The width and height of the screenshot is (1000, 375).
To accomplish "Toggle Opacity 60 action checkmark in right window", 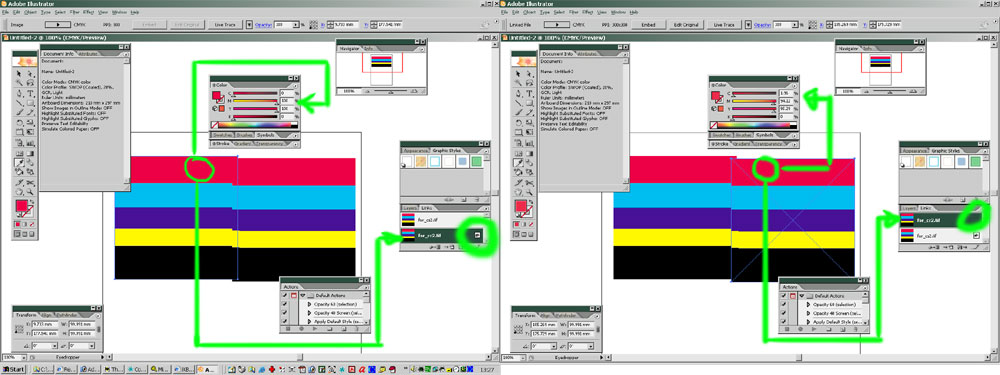I will 783,304.
